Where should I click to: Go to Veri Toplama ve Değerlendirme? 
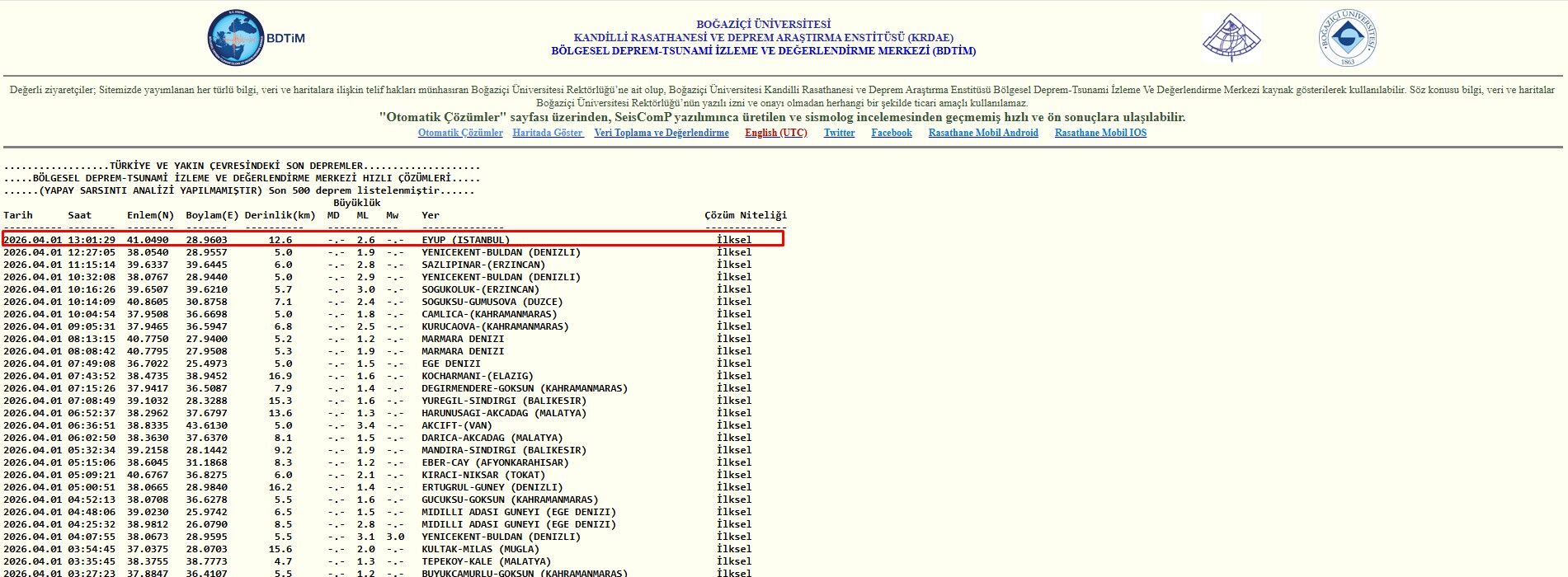pos(661,133)
